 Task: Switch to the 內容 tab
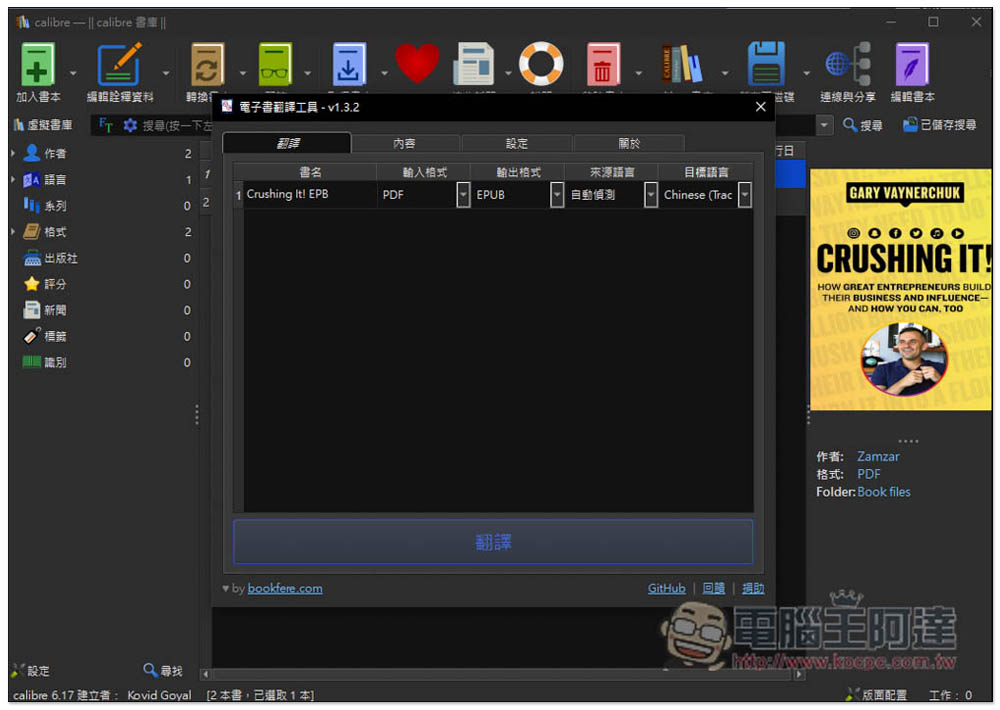[404, 144]
